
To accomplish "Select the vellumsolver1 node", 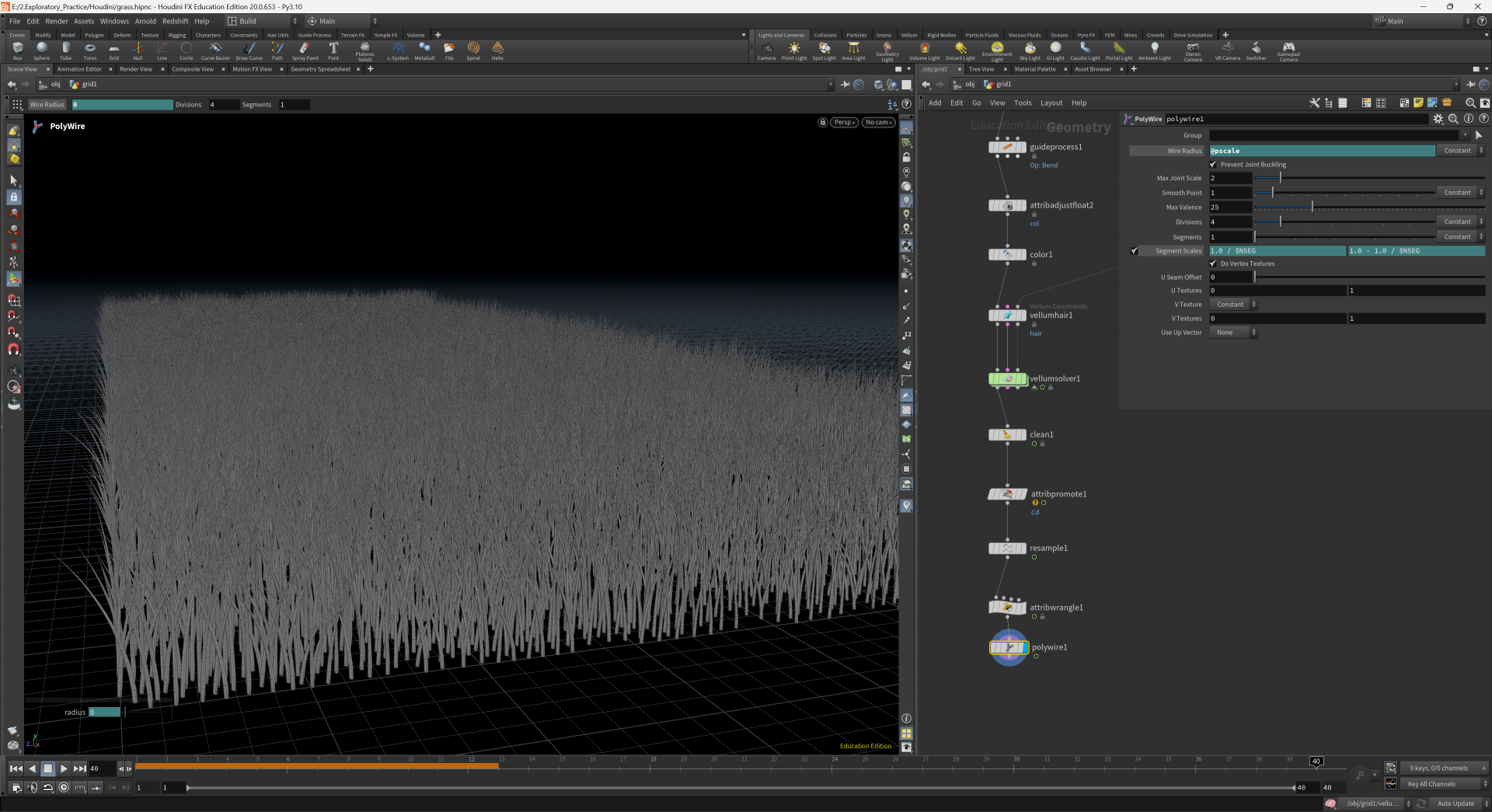I will tap(1007, 379).
